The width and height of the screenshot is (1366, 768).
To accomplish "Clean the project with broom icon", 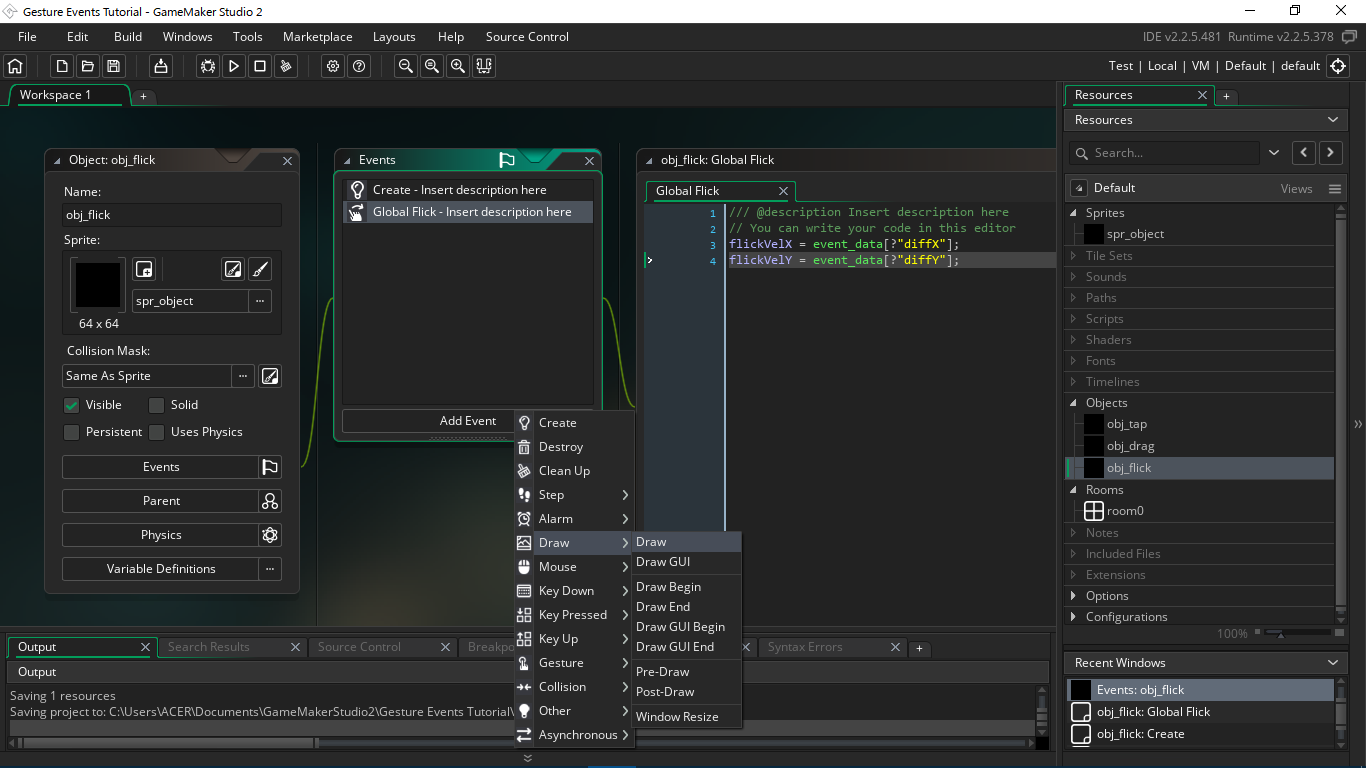I will pos(286,66).
